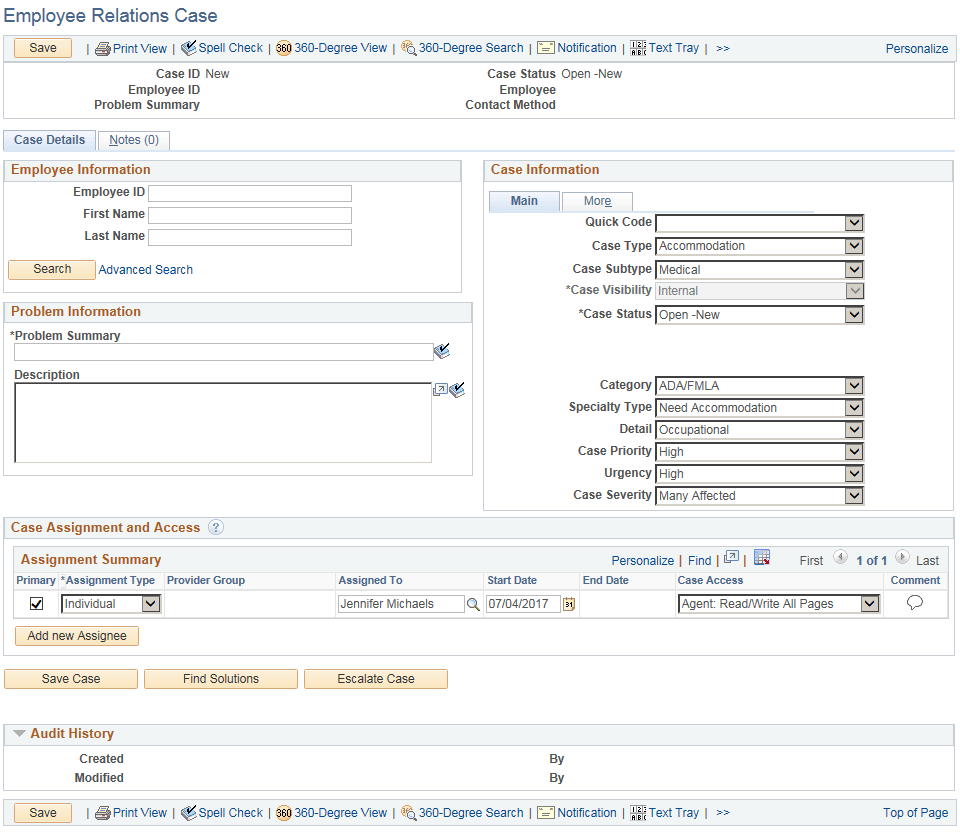Click inside the Employee ID input field
This screenshot has width=960, height=833.
tap(249, 192)
